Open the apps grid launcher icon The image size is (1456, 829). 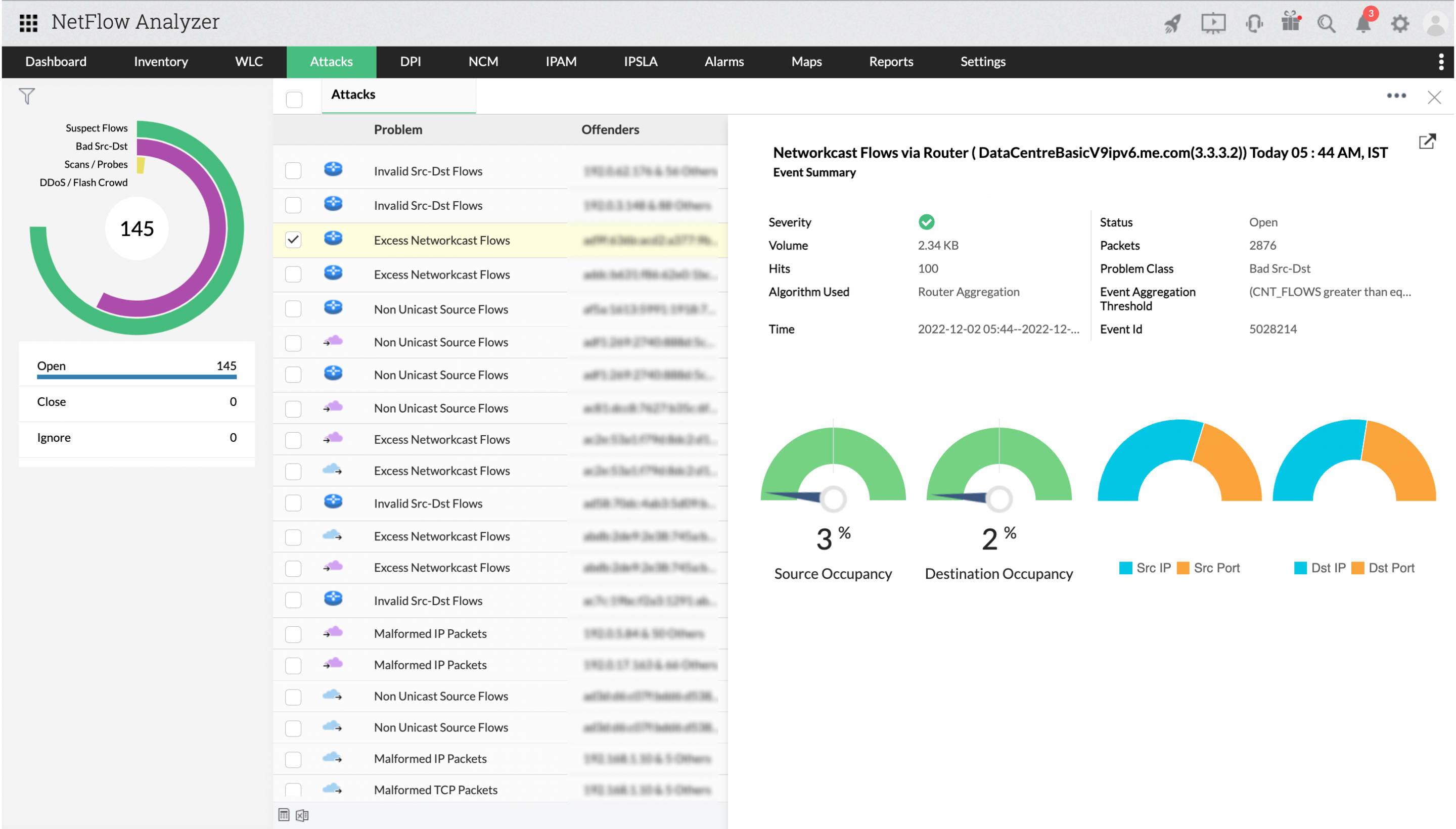click(28, 23)
